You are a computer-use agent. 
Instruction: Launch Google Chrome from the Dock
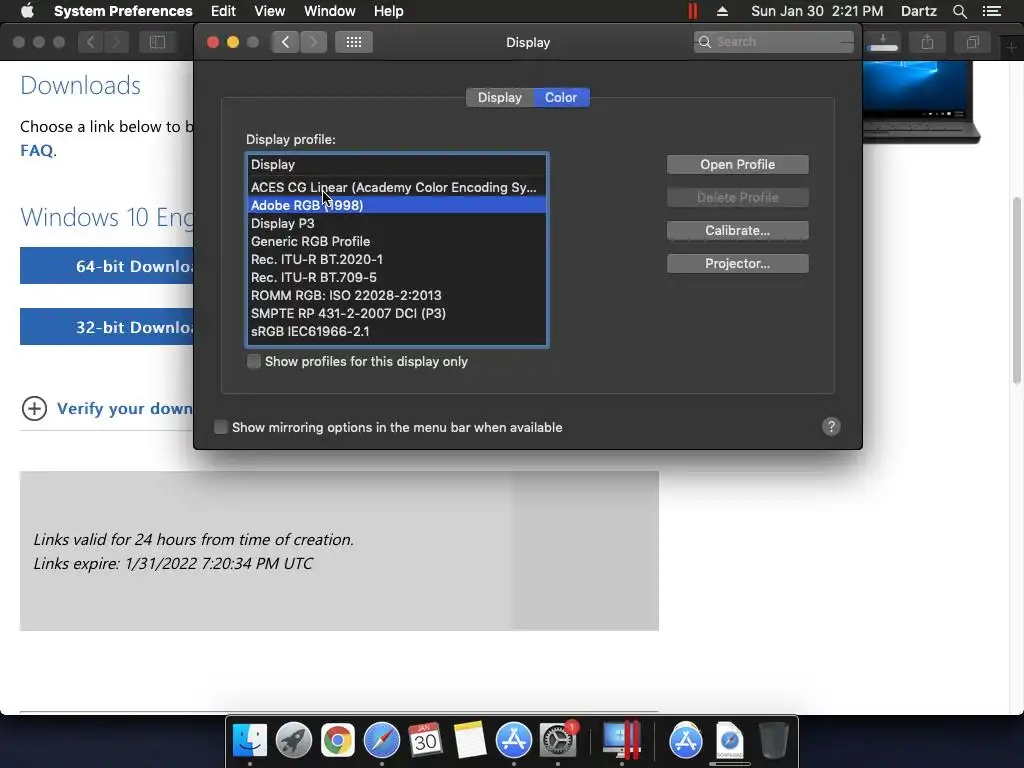point(337,741)
